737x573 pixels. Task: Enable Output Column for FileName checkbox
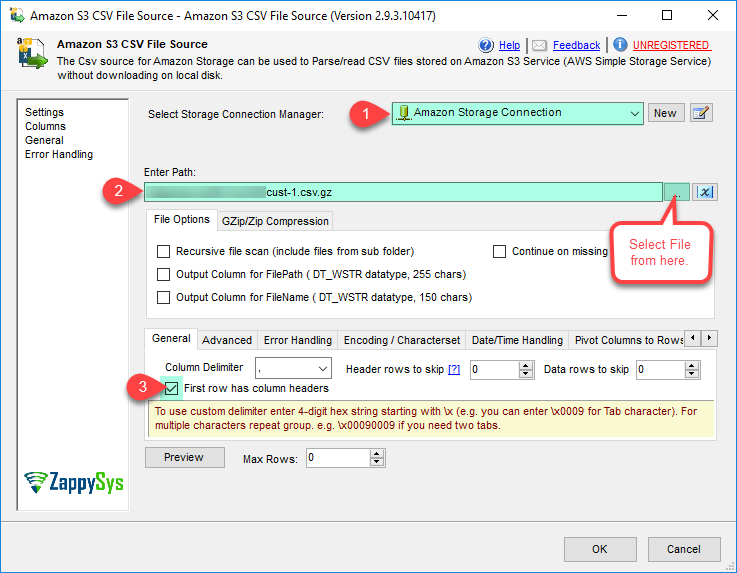[x=163, y=298]
